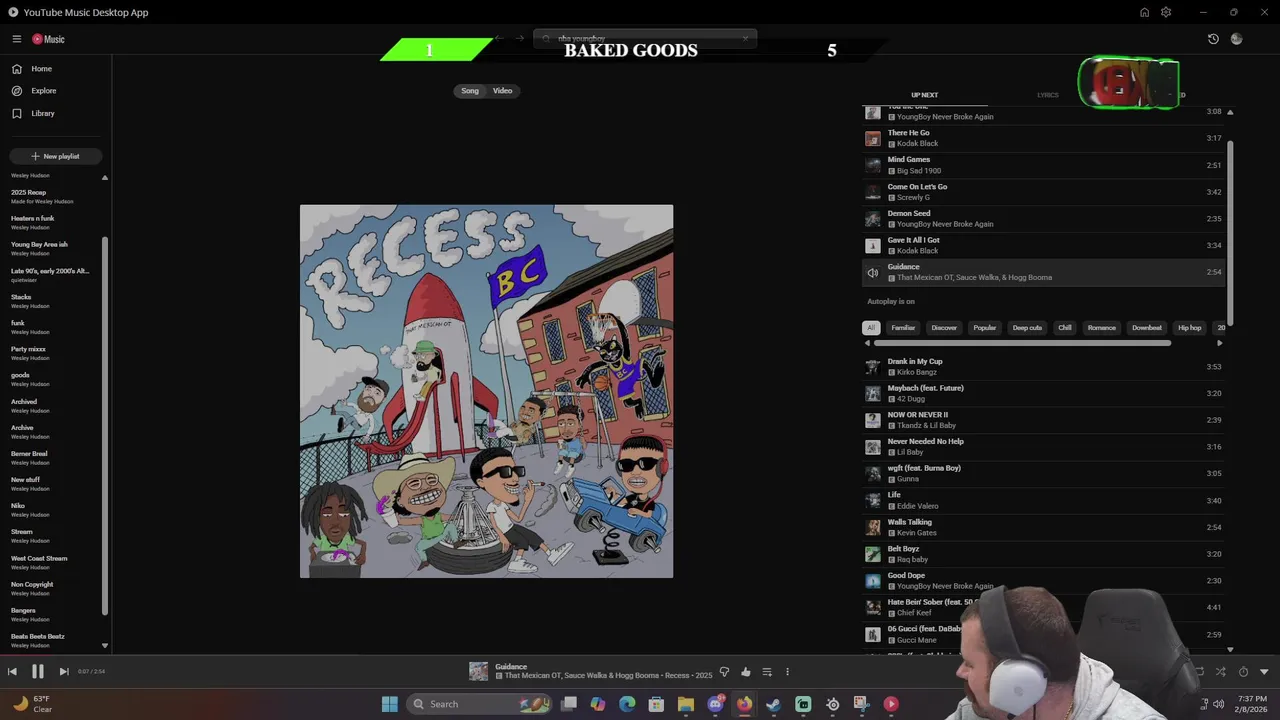This screenshot has width=1280, height=720.
Task: Select the UP NEXT tab
Action: (x=924, y=95)
